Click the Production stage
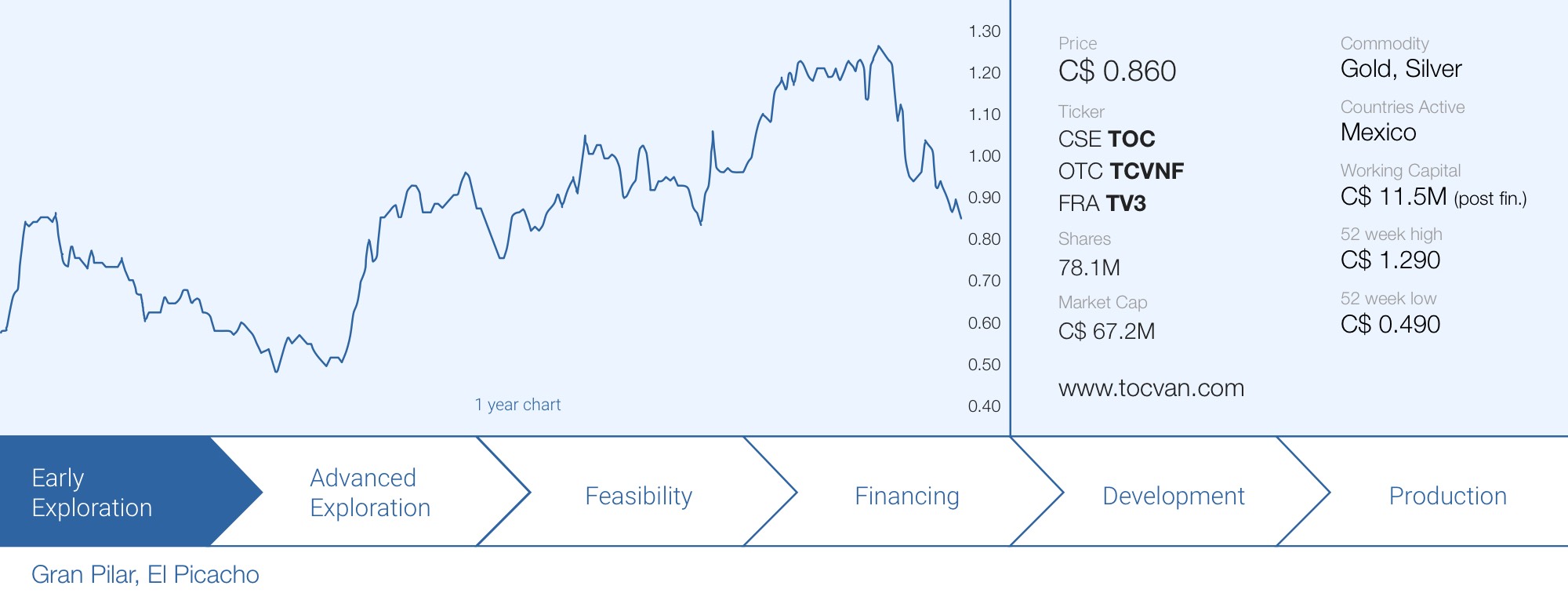The width and height of the screenshot is (1568, 604). tap(1447, 496)
